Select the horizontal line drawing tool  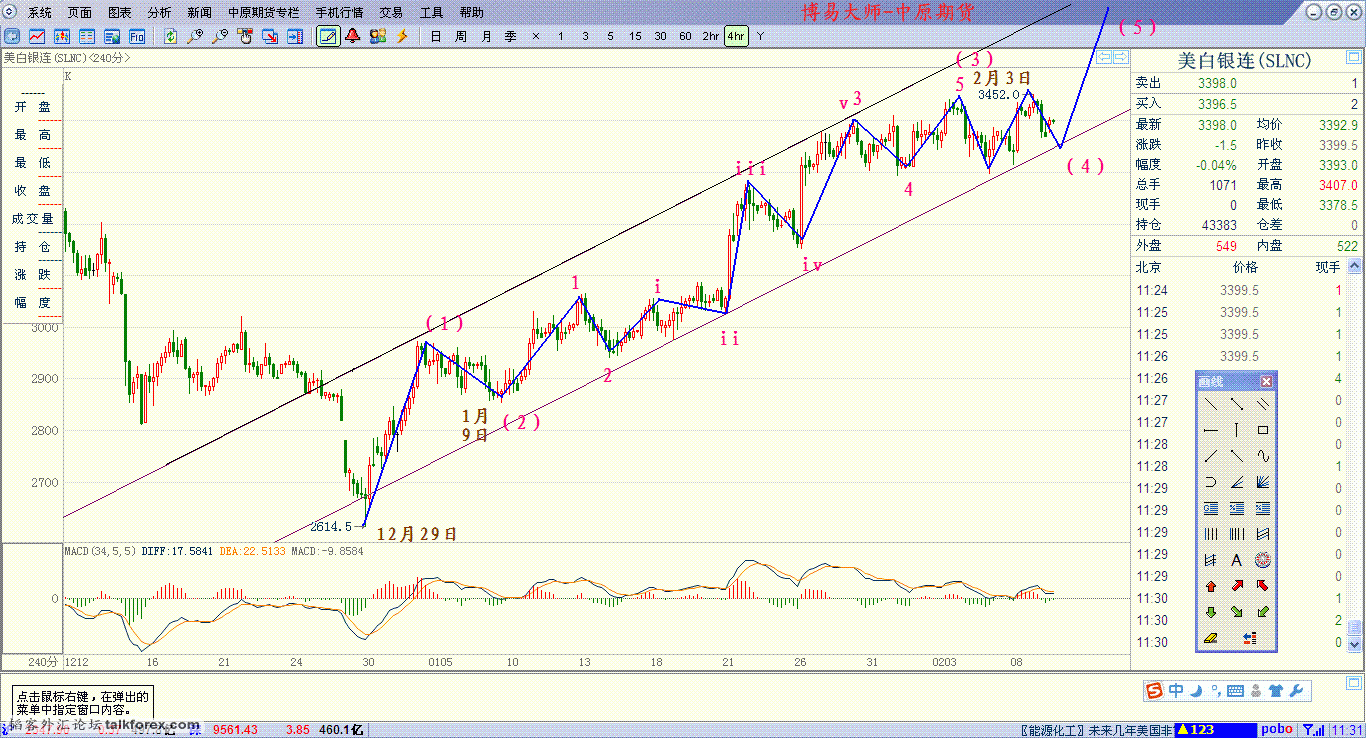(1211, 430)
